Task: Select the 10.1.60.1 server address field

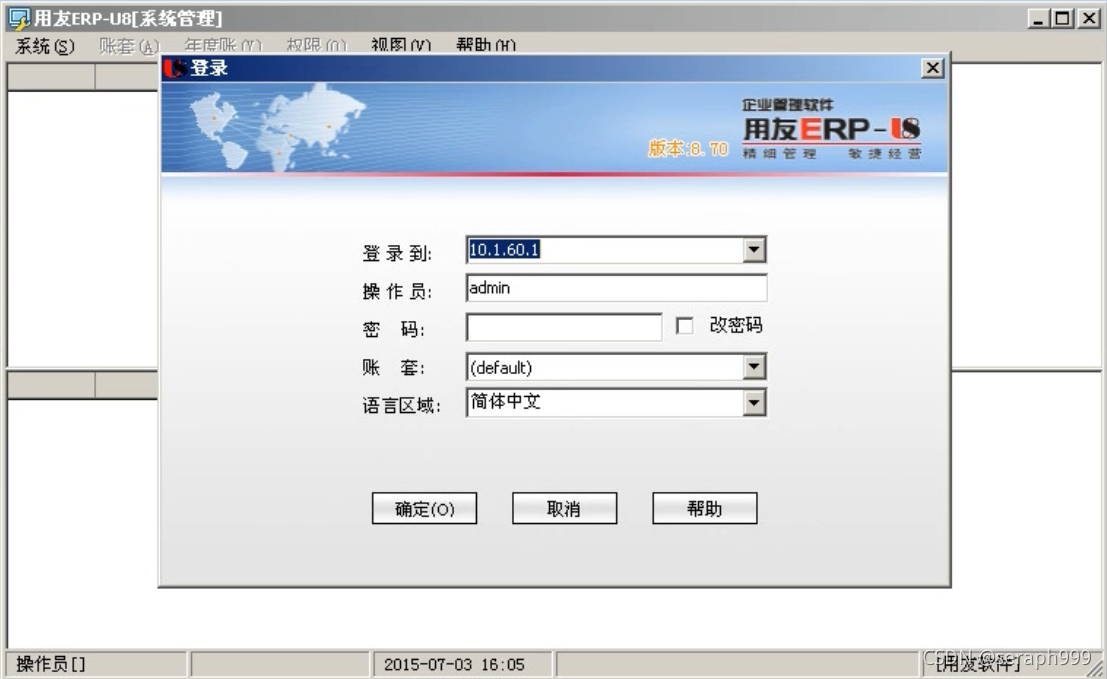Action: coord(605,249)
